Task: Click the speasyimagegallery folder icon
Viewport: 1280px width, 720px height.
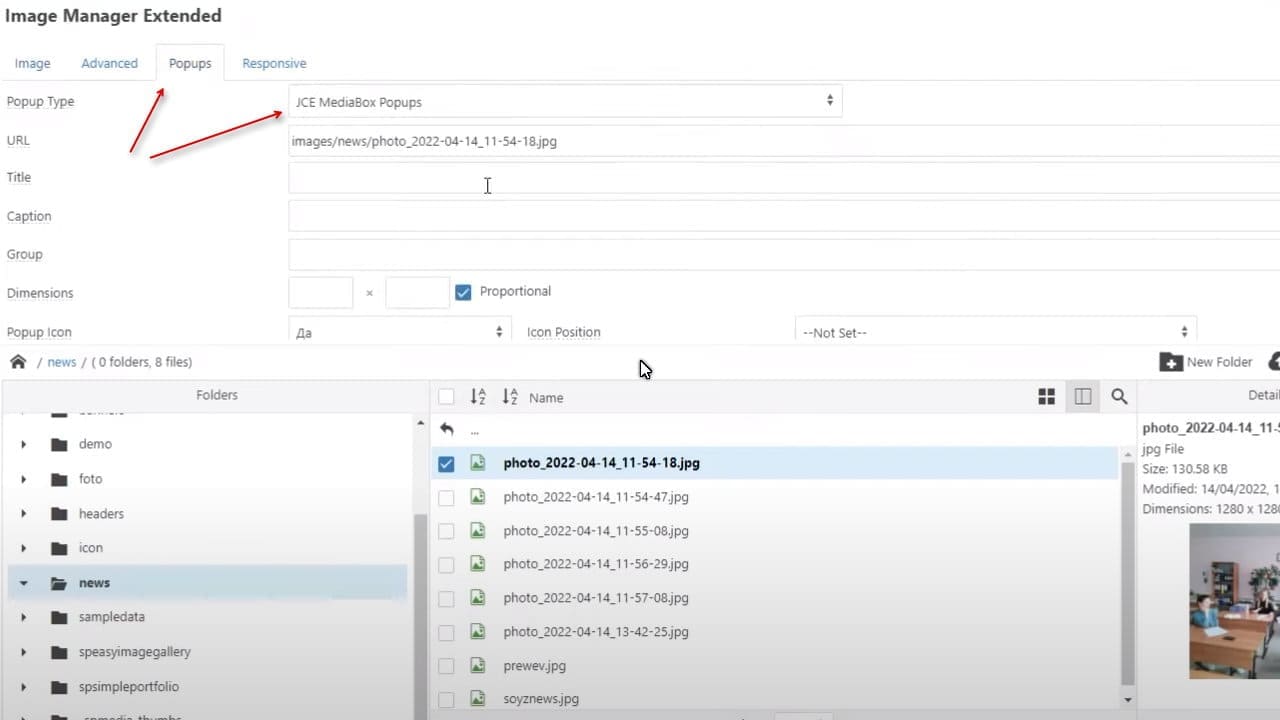Action: click(59, 652)
